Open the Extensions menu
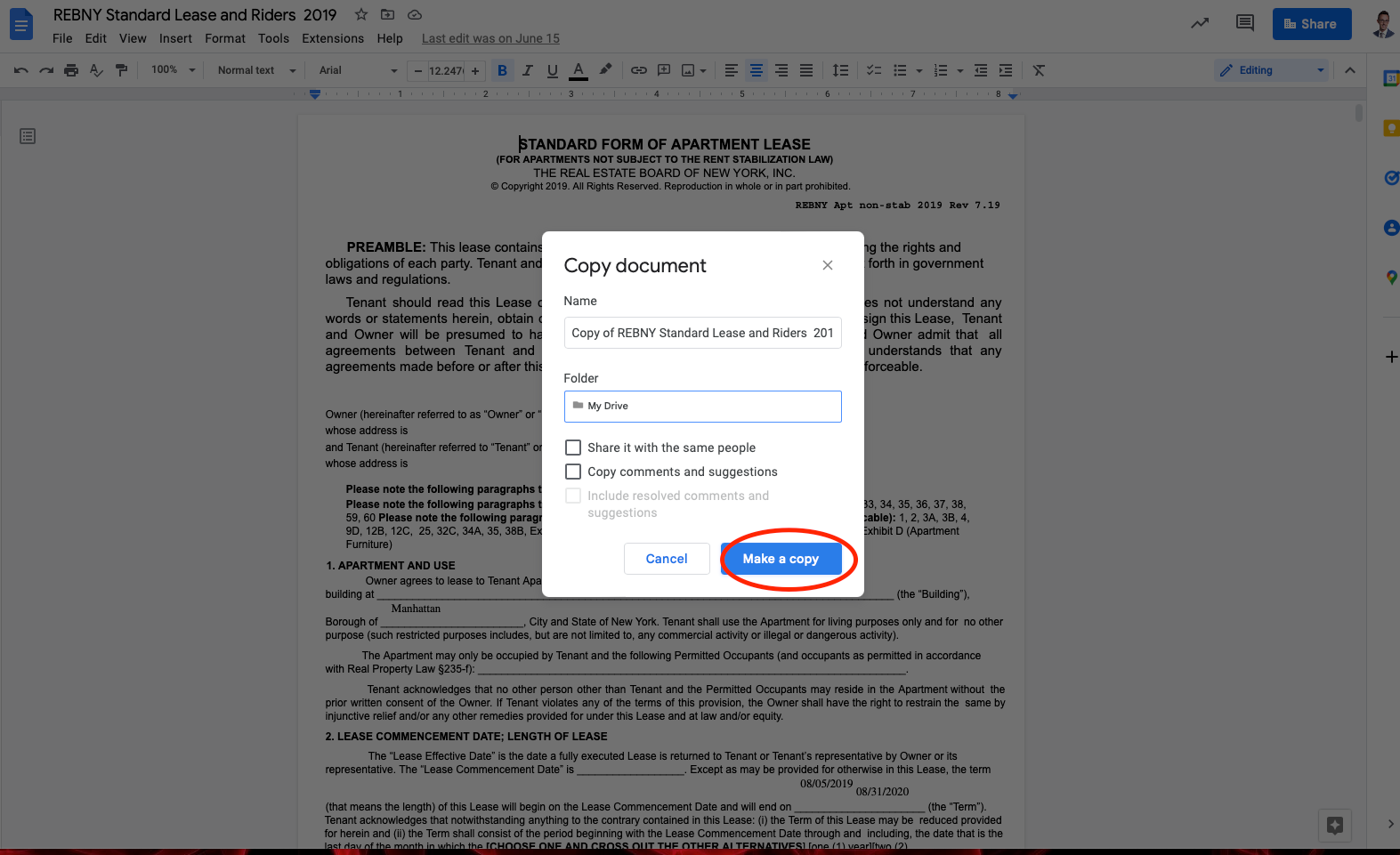 tap(333, 38)
